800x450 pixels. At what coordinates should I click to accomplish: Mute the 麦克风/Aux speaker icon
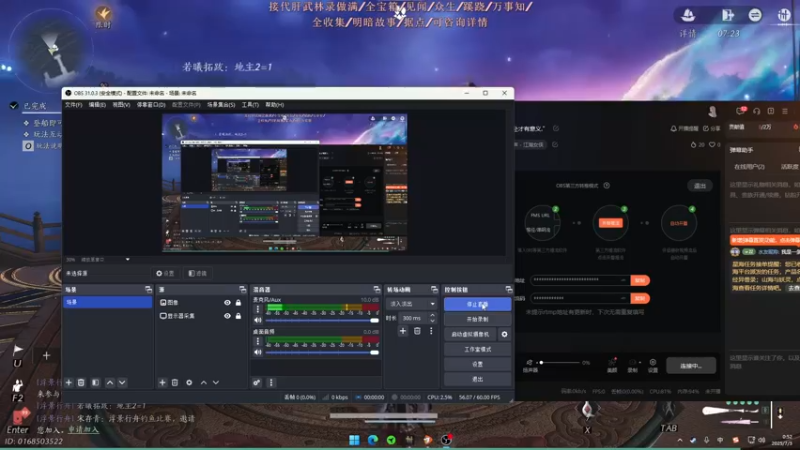click(x=258, y=320)
